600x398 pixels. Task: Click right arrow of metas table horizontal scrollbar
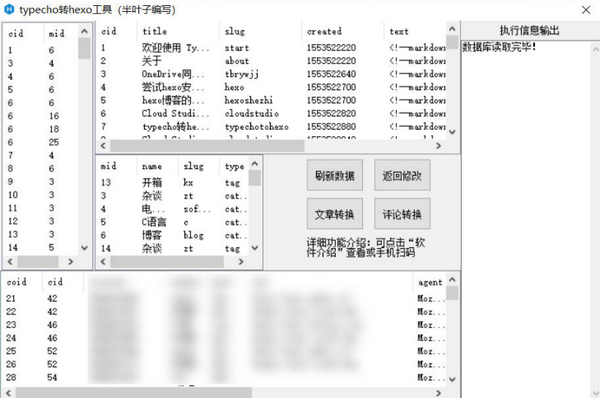tap(241, 262)
